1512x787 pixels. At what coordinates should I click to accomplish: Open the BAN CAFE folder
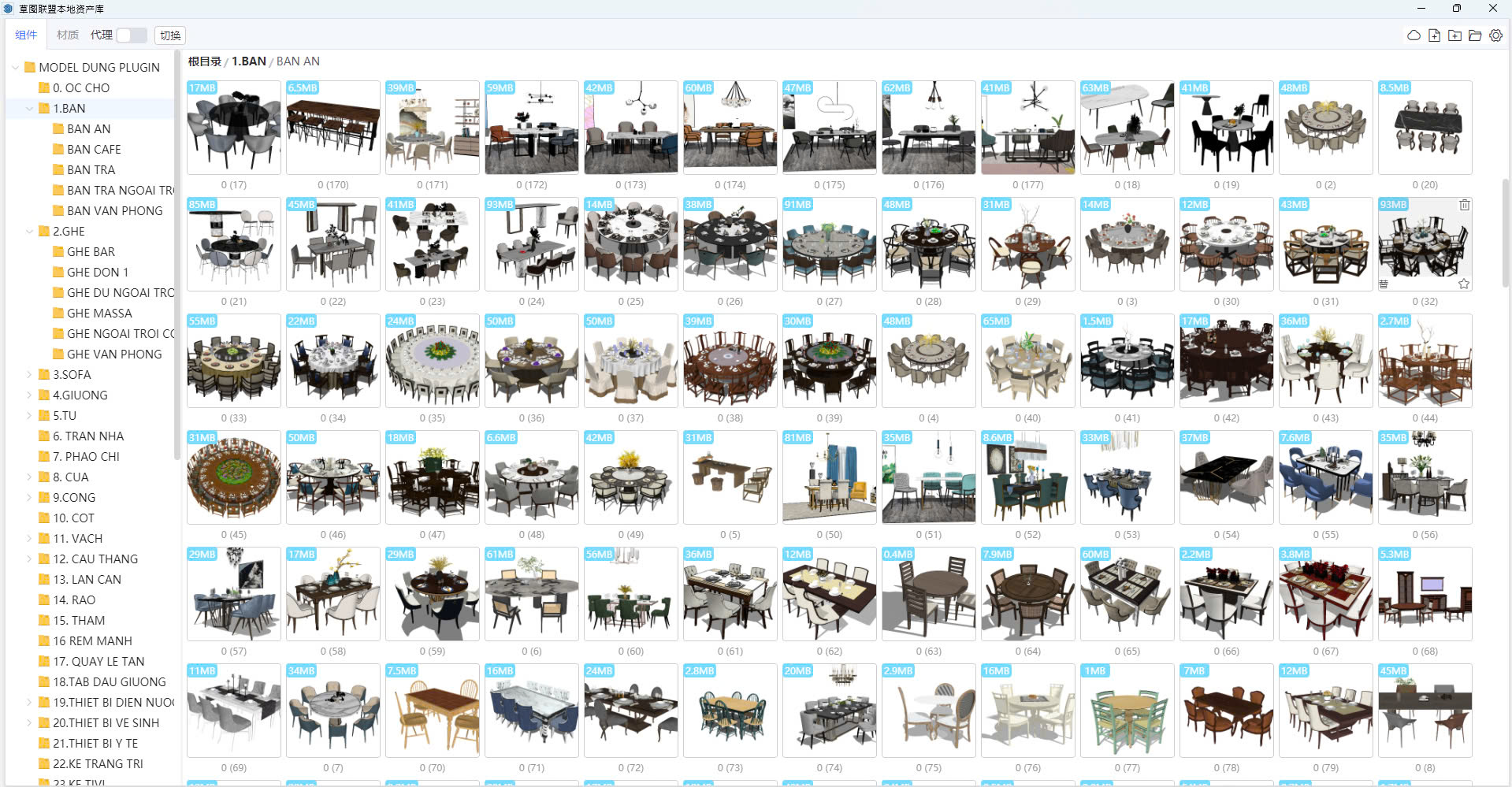94,150
